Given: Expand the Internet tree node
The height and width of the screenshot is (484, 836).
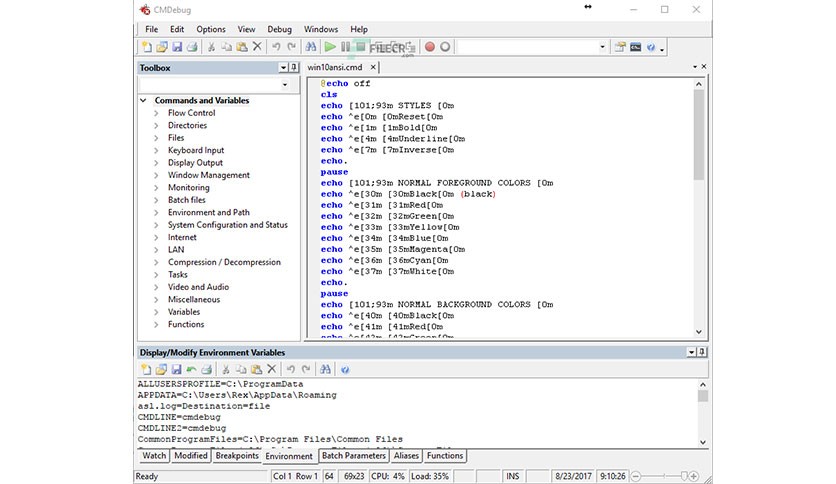Looking at the screenshot, I should point(156,237).
